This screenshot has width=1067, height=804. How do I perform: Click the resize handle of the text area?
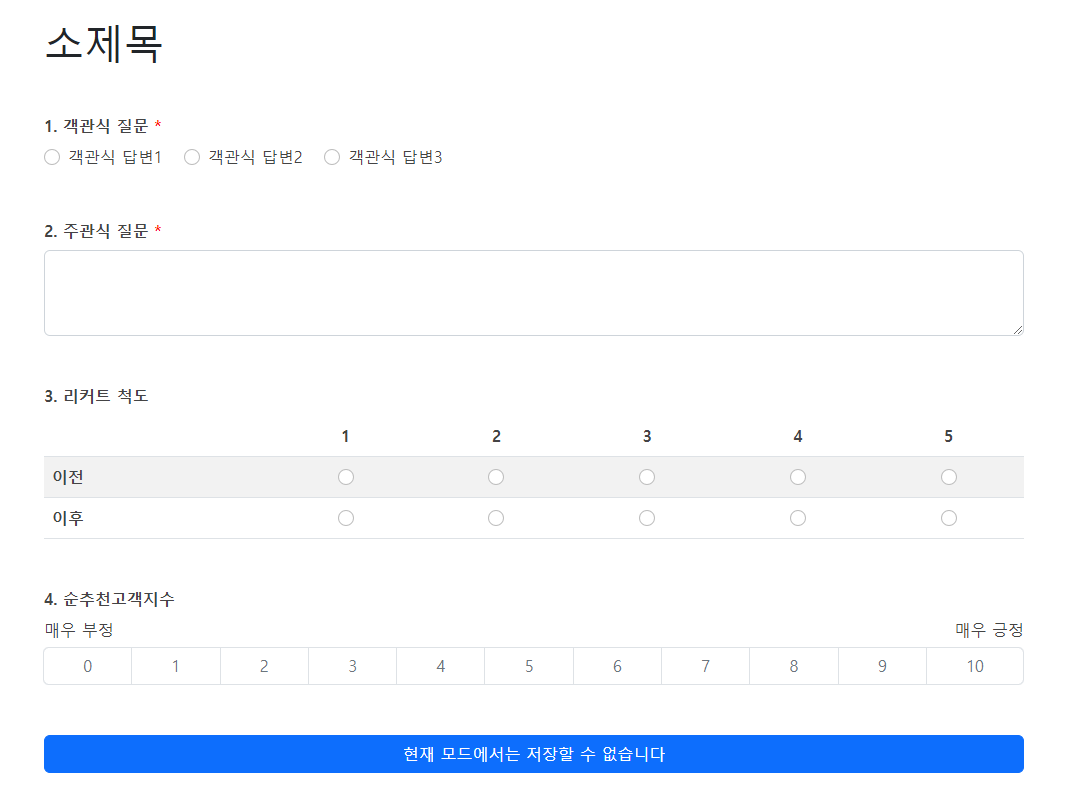pyautogui.click(x=1017, y=330)
